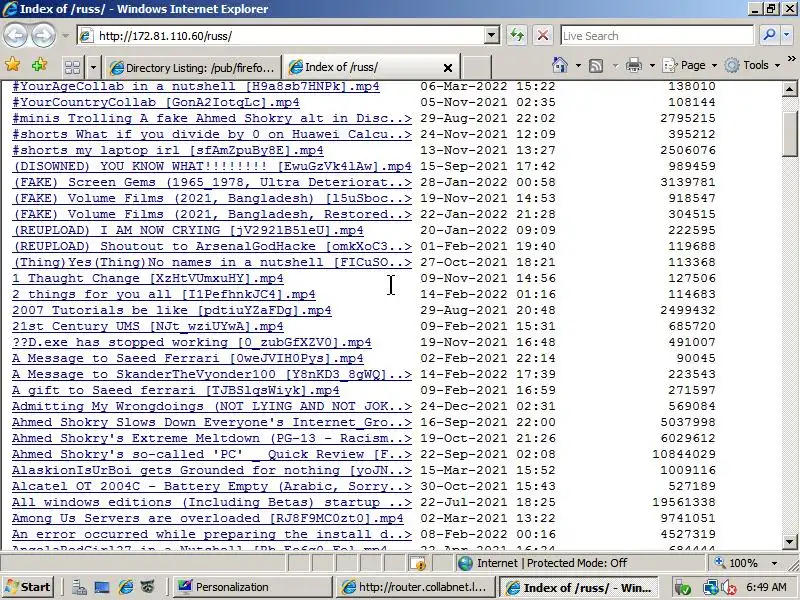Expand the feeds dropdown arrow
This screenshot has height=600, width=800.
[615, 65]
